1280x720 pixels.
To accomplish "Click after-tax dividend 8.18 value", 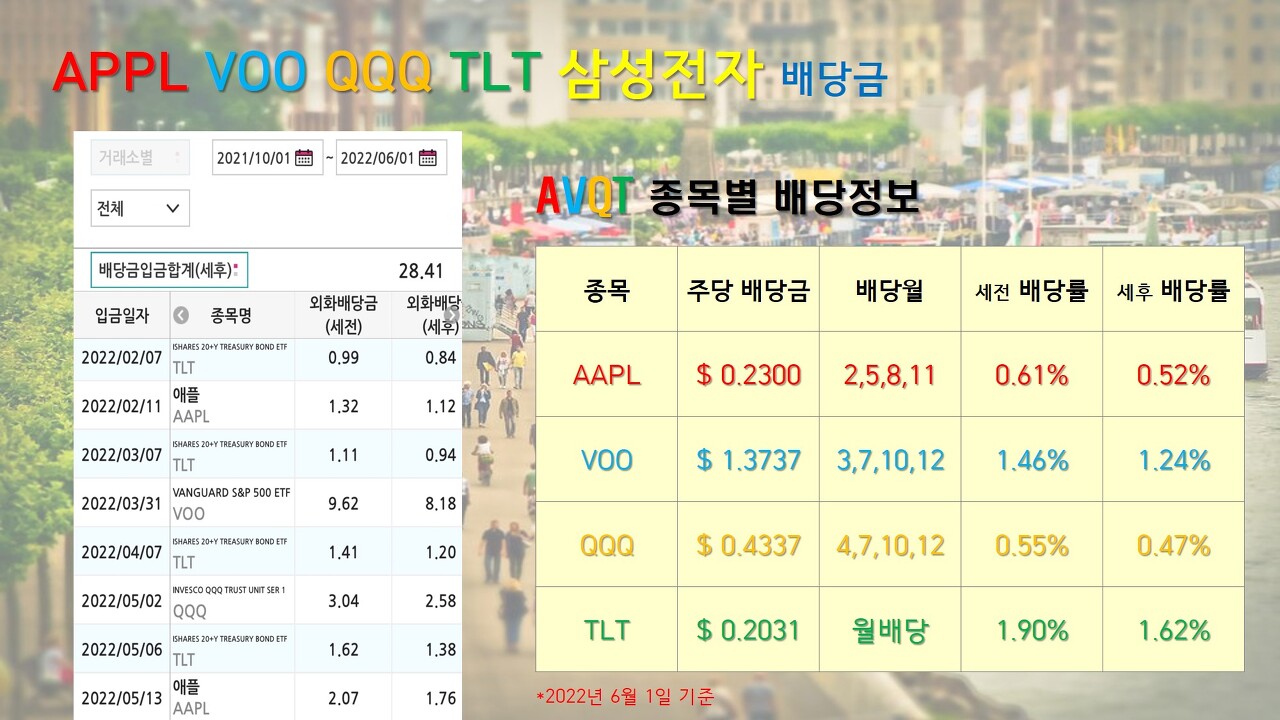I will point(440,504).
